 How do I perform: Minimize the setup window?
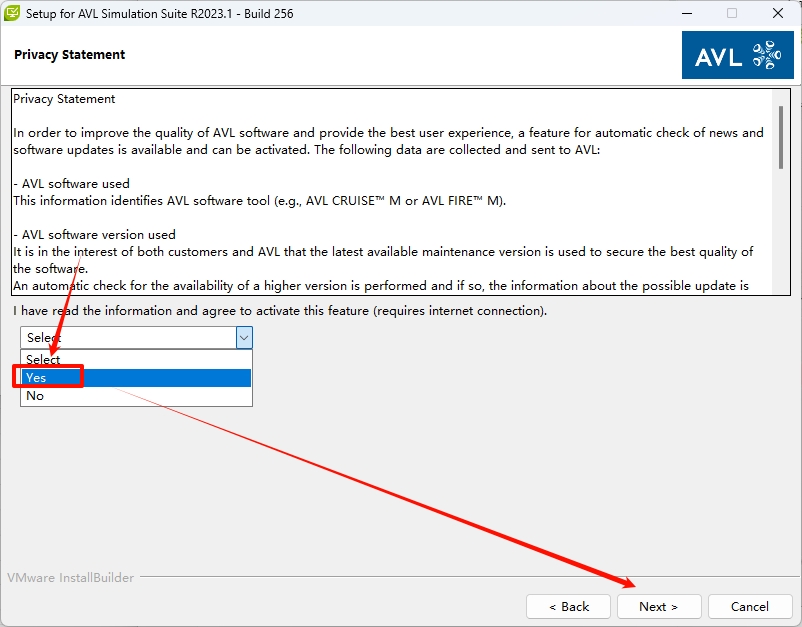coord(686,13)
